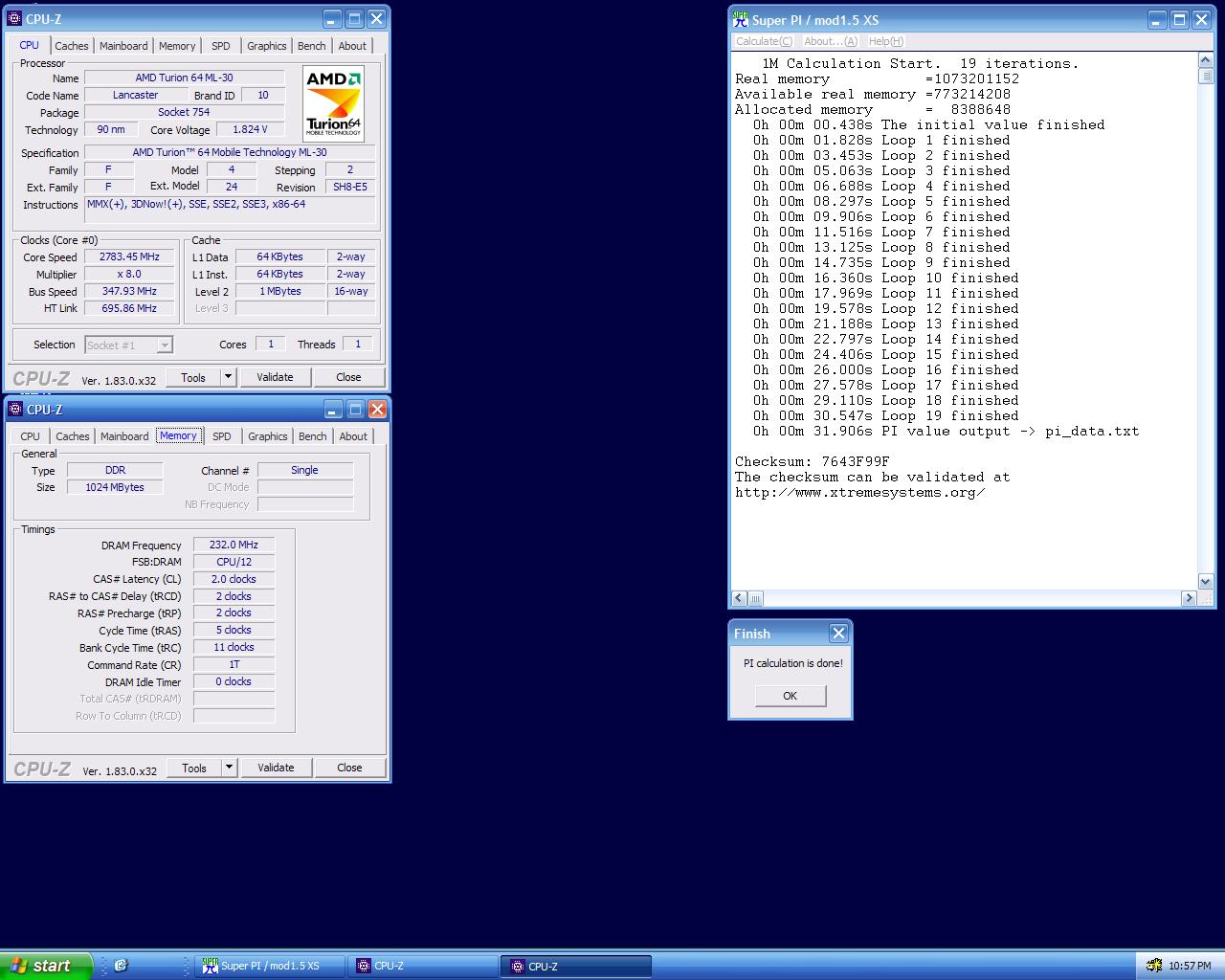Click the HT Link value 695.86 MHz
This screenshot has width=1225, height=980.
pyautogui.click(x=129, y=308)
